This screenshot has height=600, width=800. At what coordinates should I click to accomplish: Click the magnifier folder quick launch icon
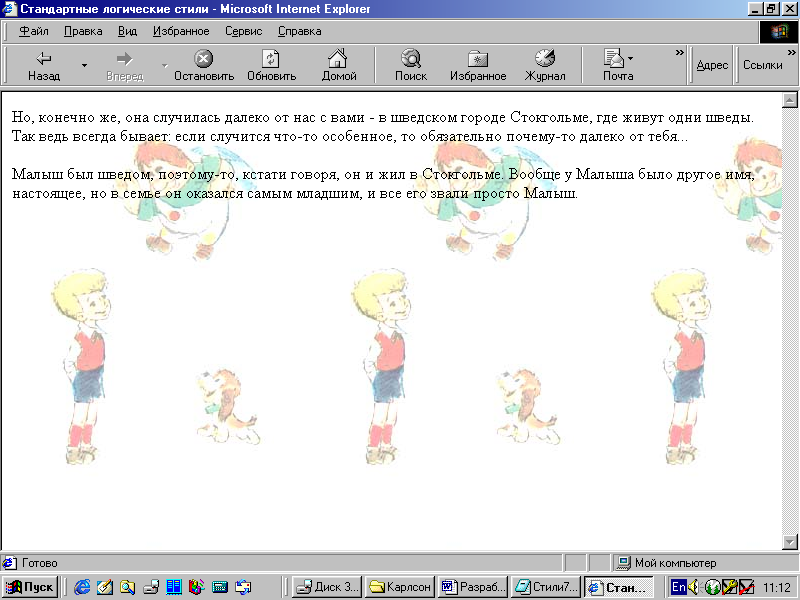pyautogui.click(x=128, y=587)
